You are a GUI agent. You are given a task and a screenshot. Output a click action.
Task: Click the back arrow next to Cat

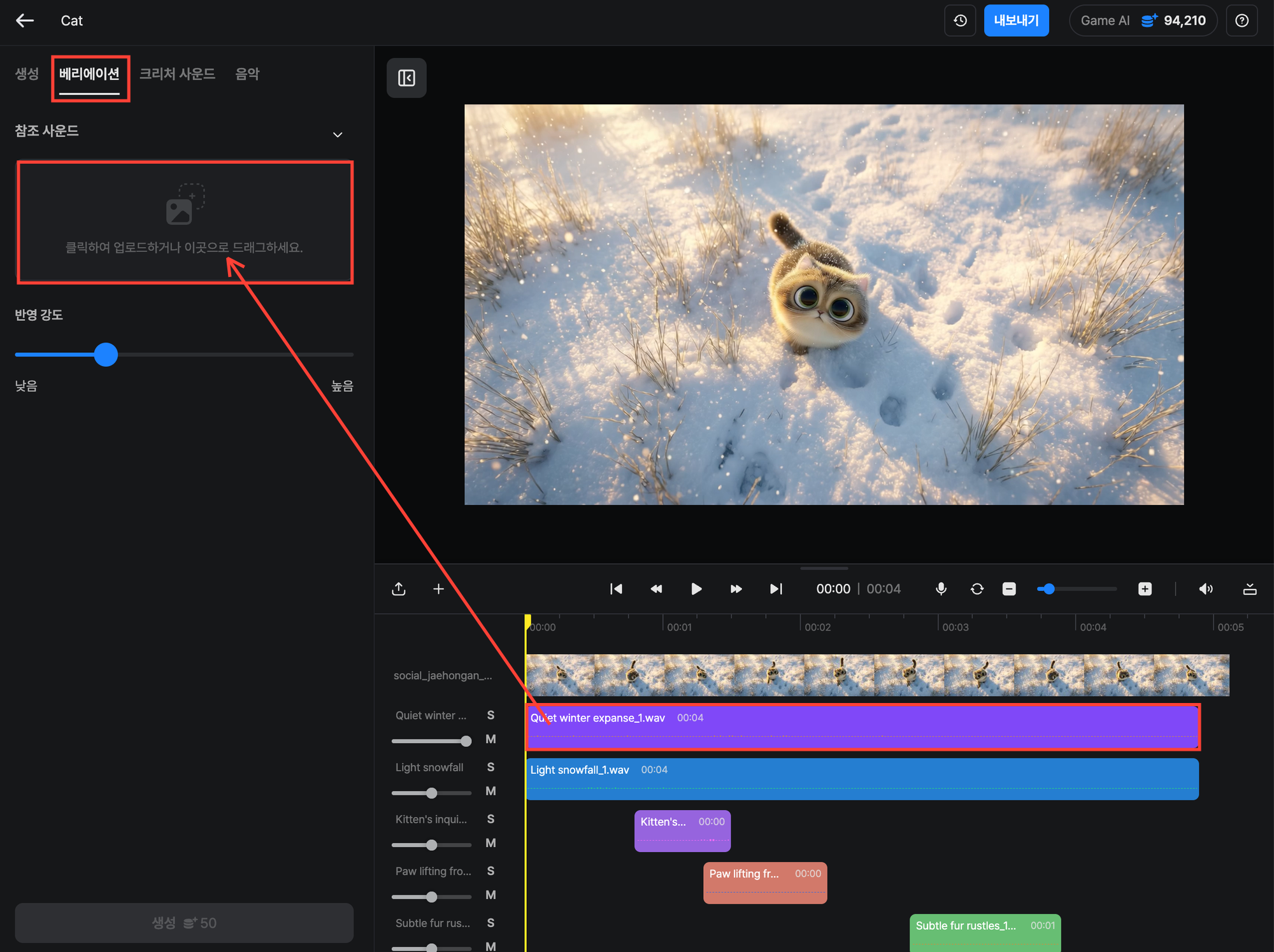pyautogui.click(x=25, y=21)
